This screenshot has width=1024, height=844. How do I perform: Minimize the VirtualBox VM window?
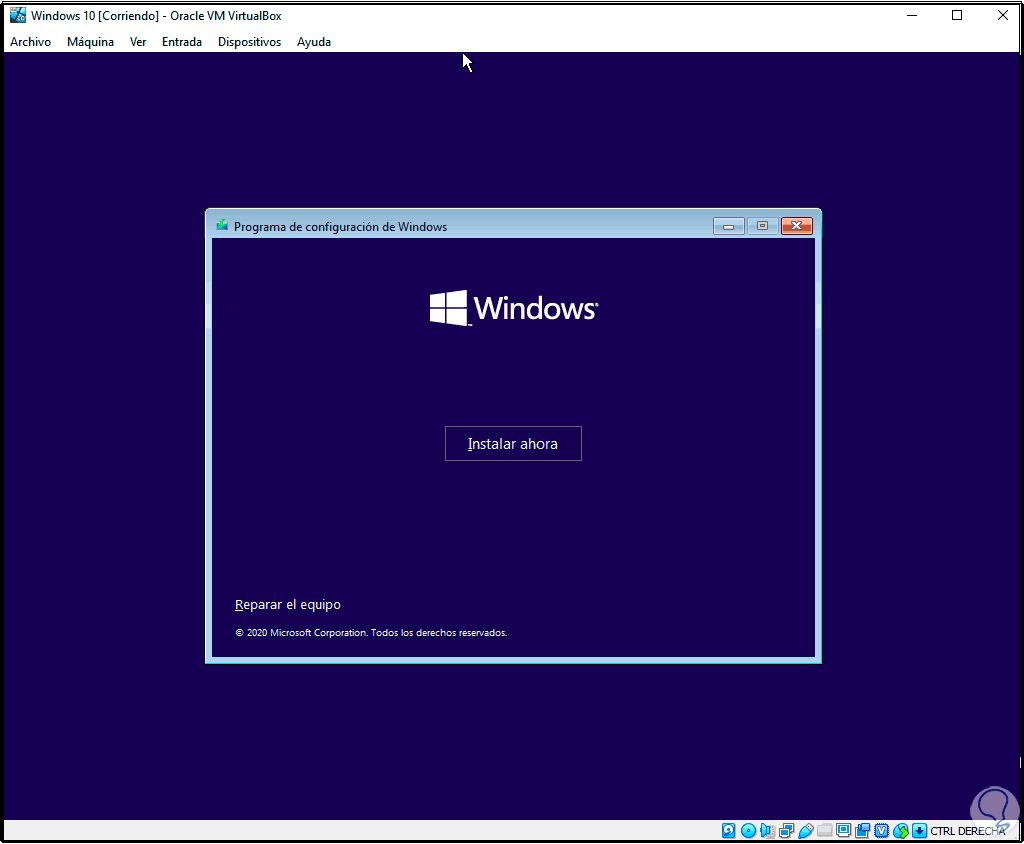[912, 15]
